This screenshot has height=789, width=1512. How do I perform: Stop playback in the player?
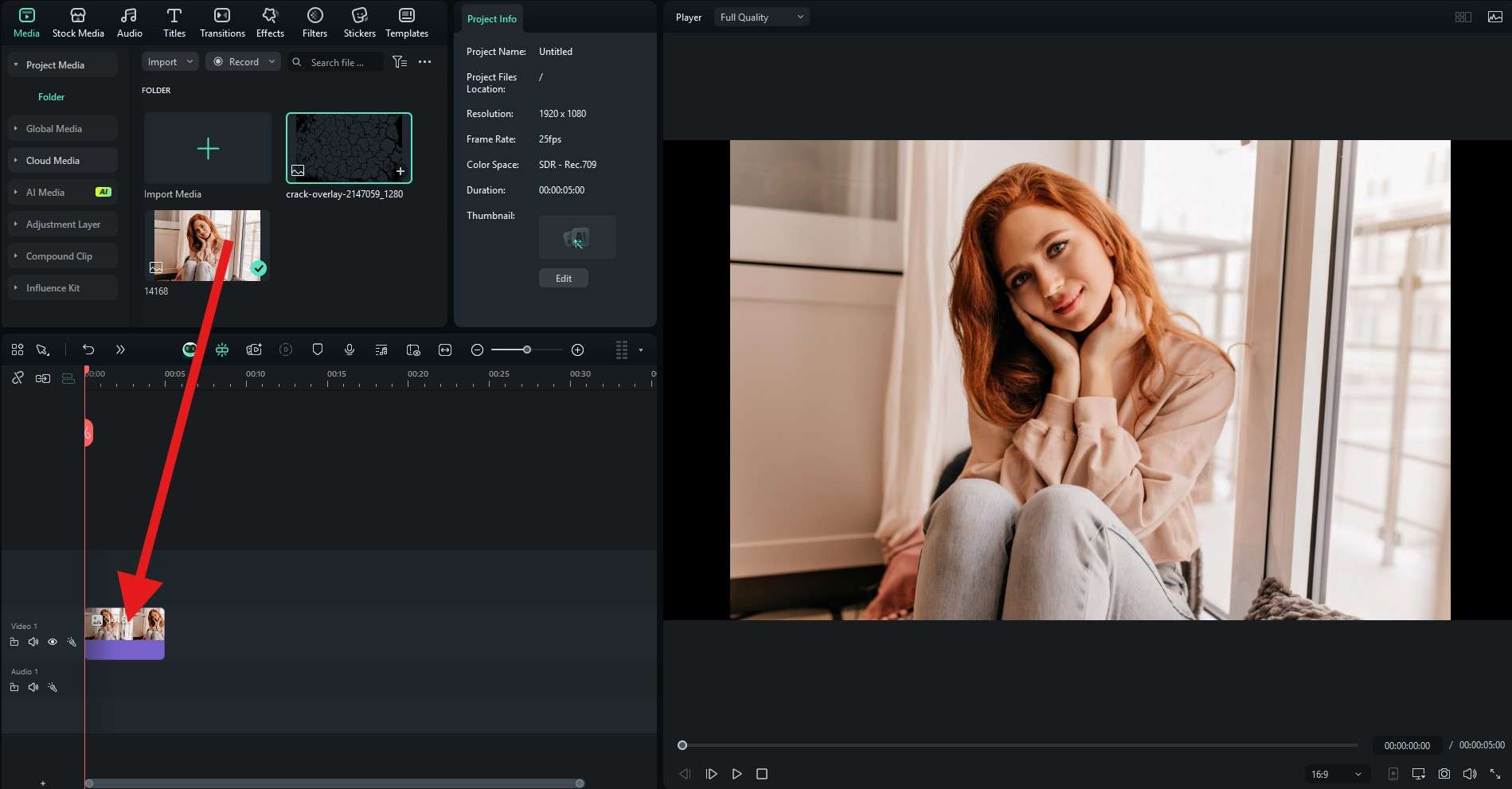pyautogui.click(x=762, y=774)
